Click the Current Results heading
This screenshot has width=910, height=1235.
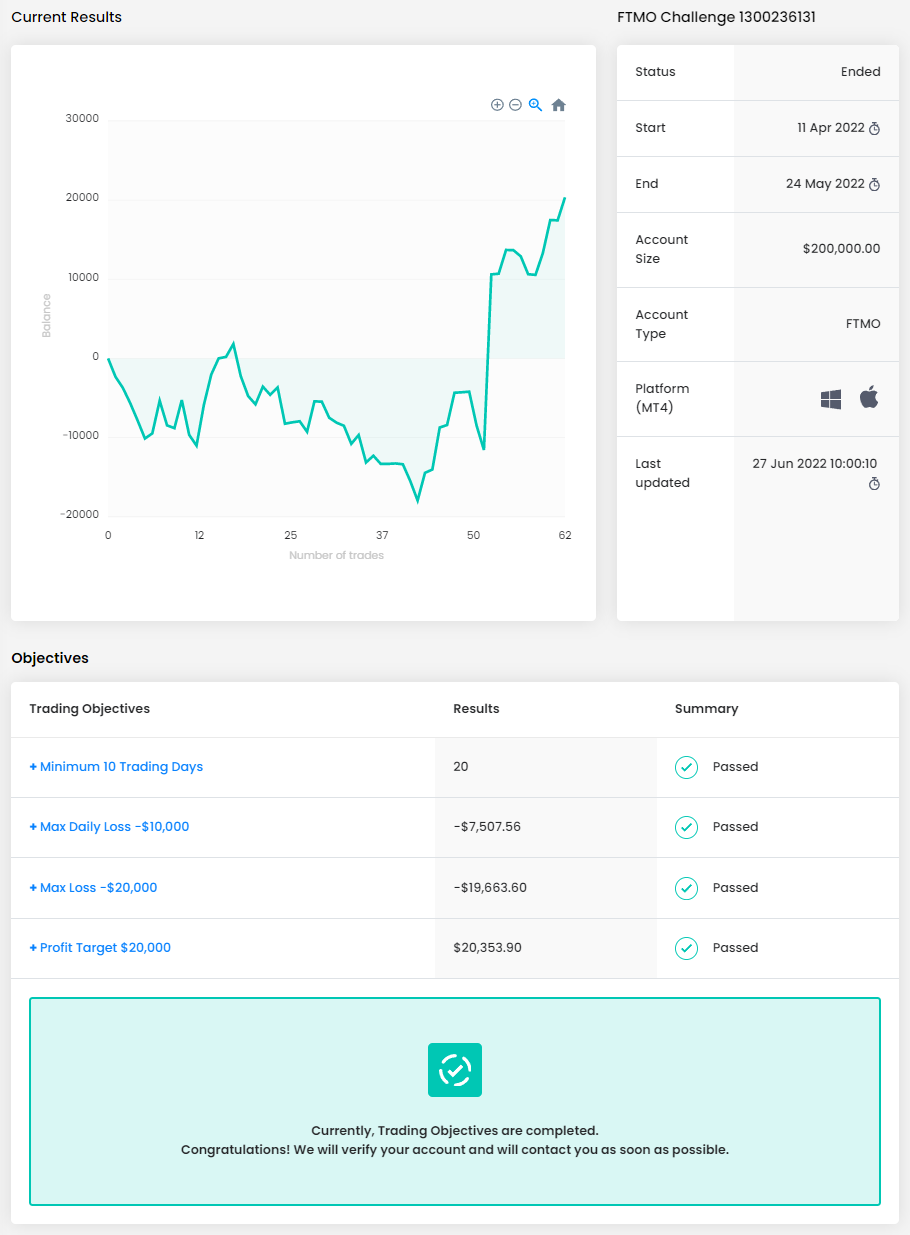click(x=66, y=17)
